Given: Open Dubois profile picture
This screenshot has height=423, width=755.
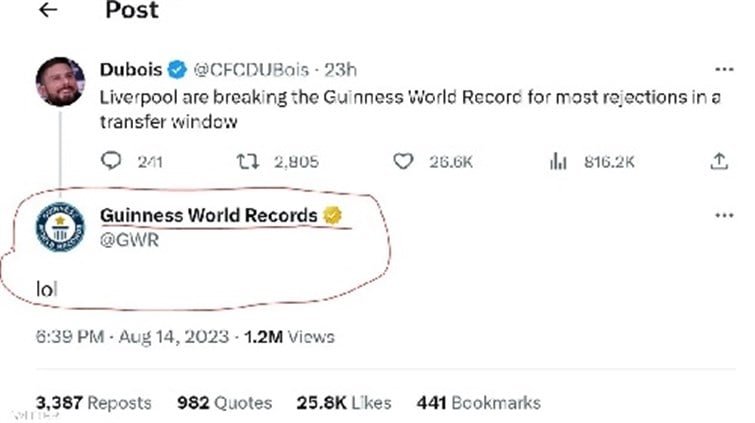Looking at the screenshot, I should point(60,82).
